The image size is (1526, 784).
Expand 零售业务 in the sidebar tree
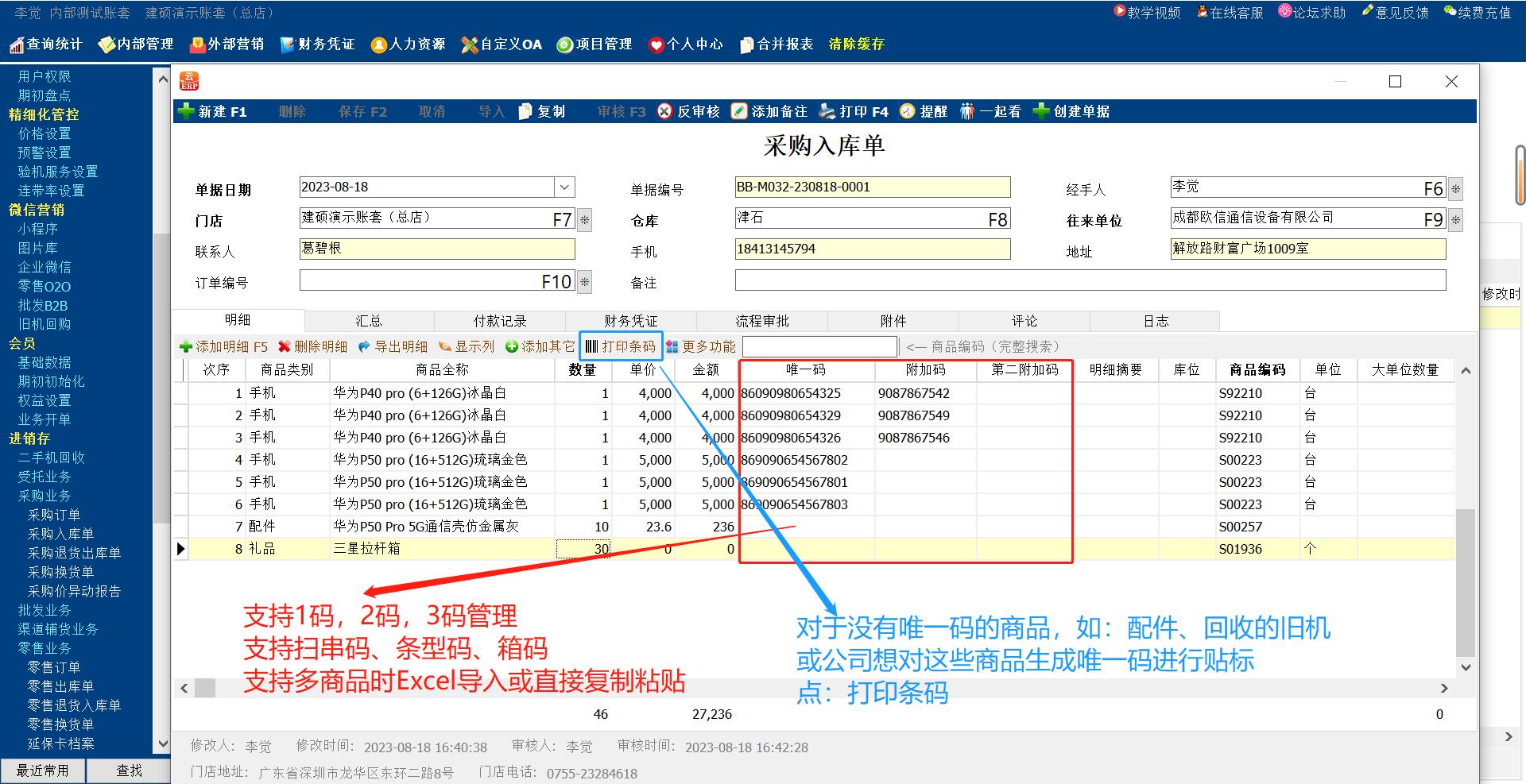pyautogui.click(x=45, y=648)
